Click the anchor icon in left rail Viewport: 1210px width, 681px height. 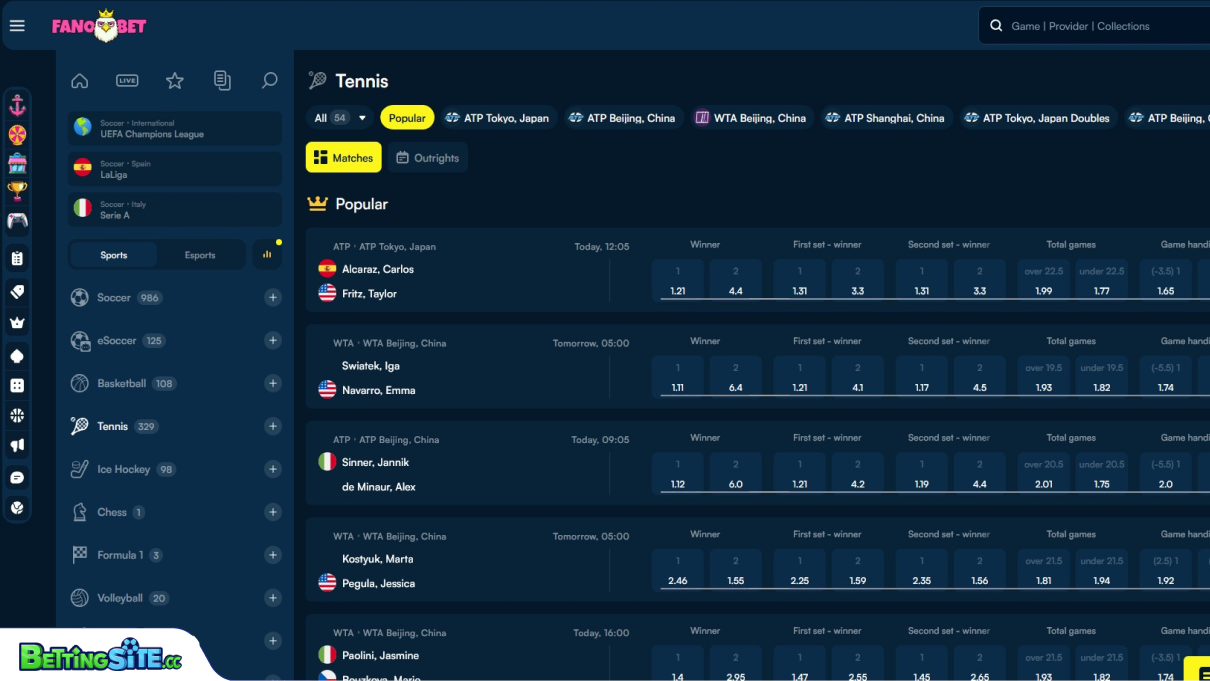[x=17, y=105]
